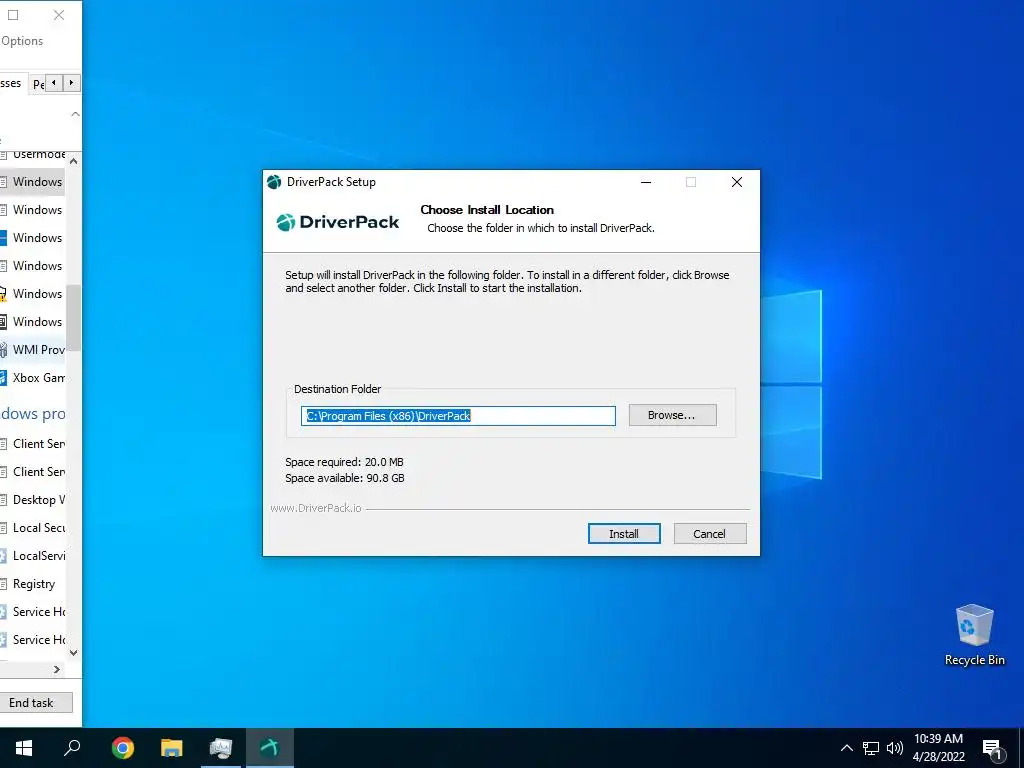Switch to the Processes tab in Task Manager

coord(11,83)
